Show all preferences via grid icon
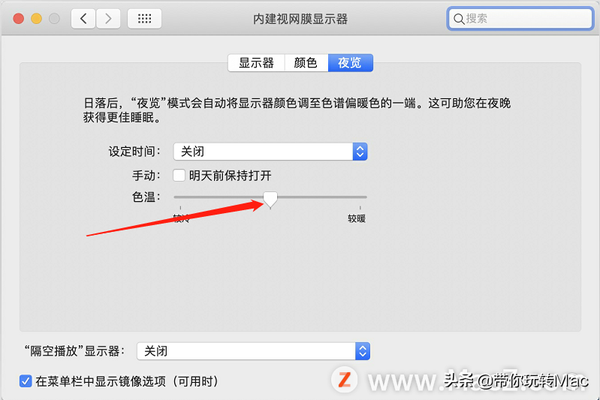This screenshot has height=400, width=600. pyautogui.click(x=144, y=18)
